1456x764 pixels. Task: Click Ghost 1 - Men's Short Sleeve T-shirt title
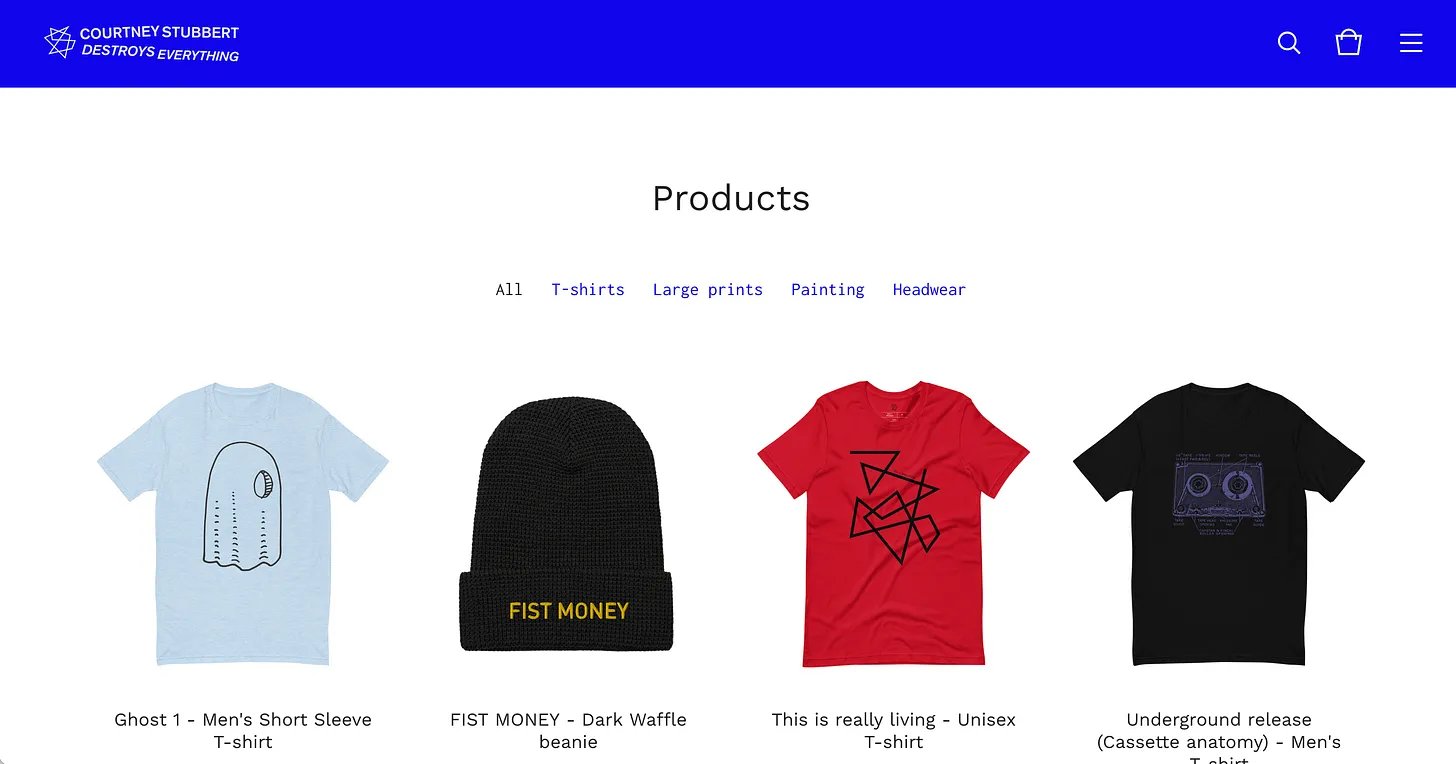243,731
